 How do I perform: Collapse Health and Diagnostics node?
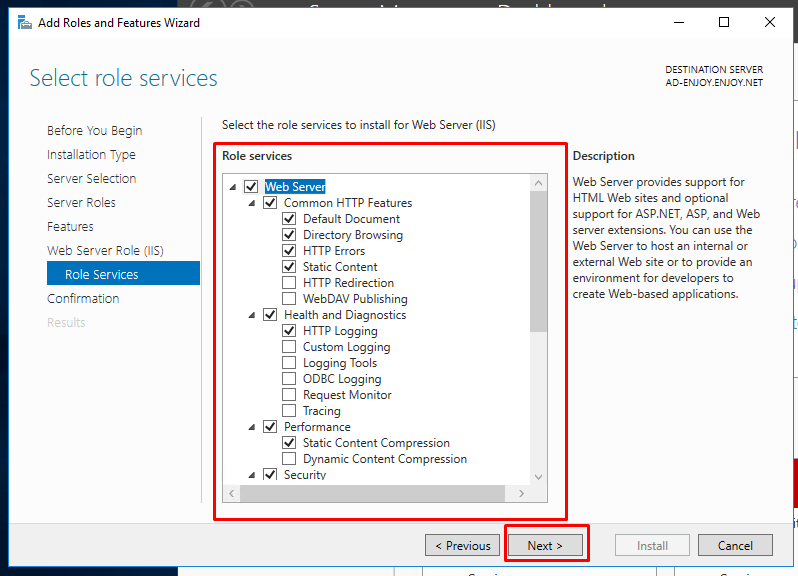pyautogui.click(x=252, y=315)
